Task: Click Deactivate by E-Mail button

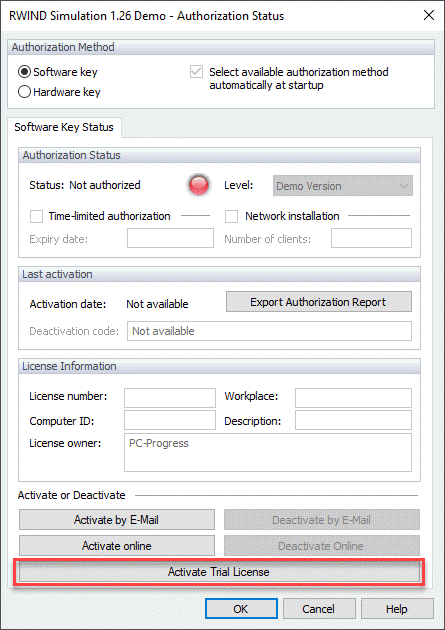Action: tap(322, 520)
